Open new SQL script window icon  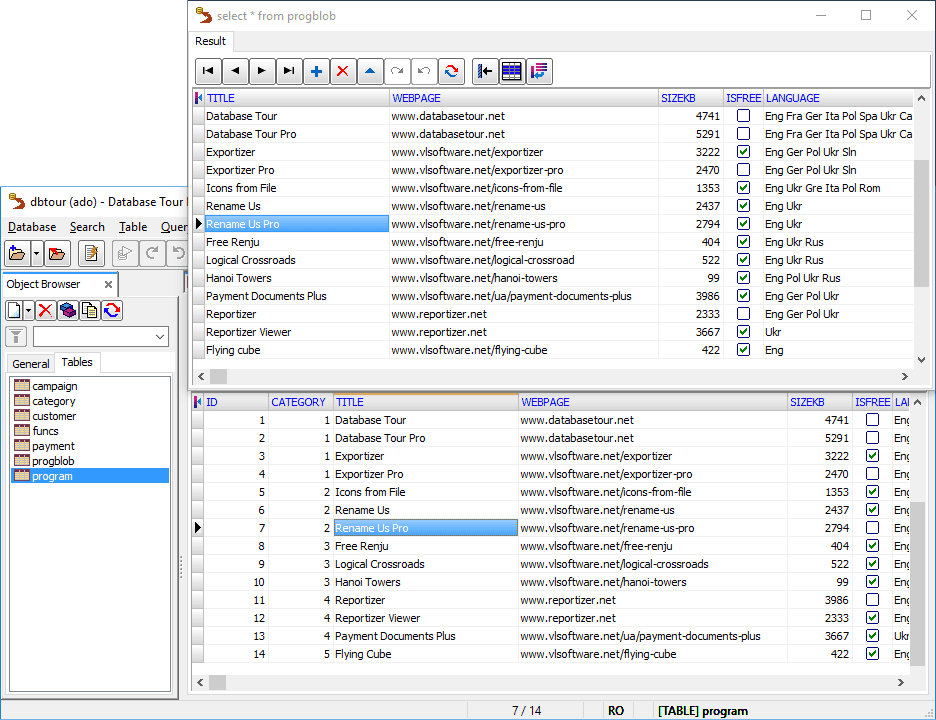tap(91, 253)
